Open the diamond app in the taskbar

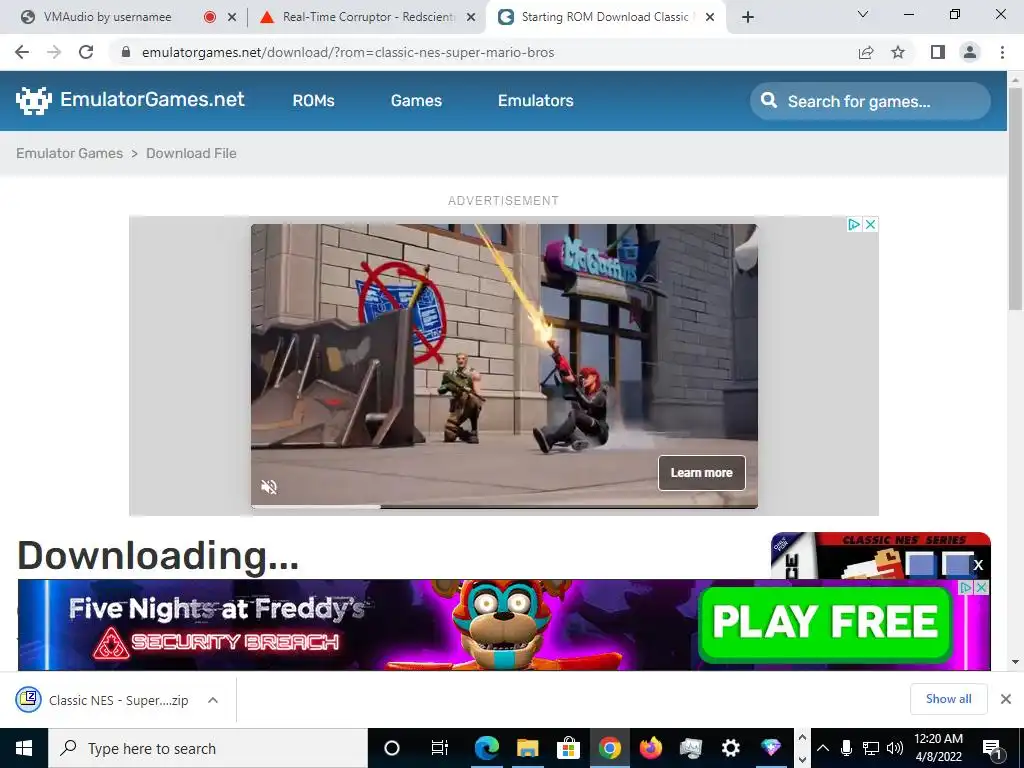tap(771, 748)
